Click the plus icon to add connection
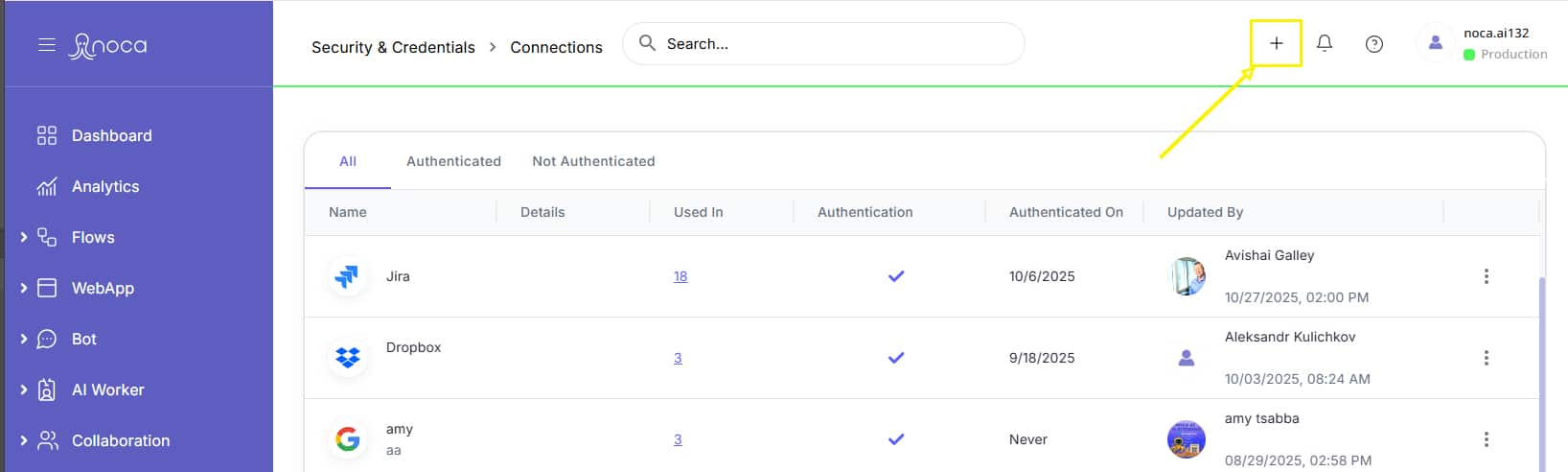The height and width of the screenshot is (472, 1568). (x=1276, y=43)
